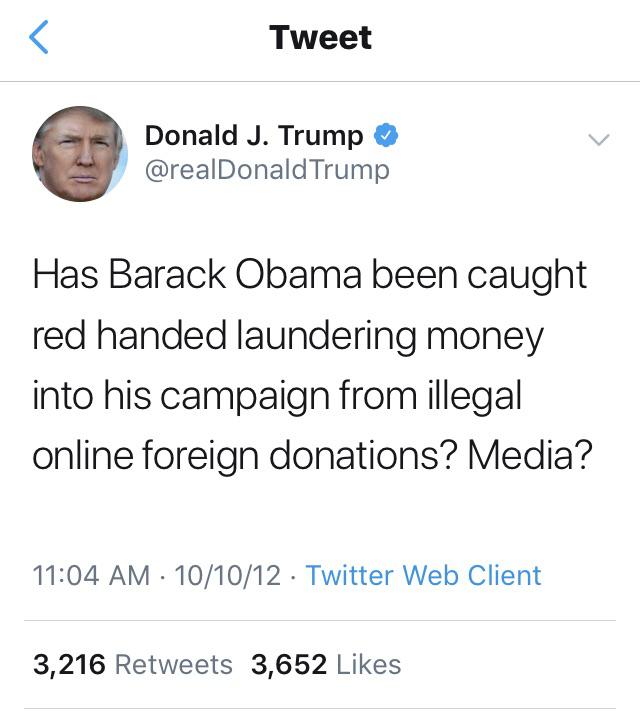The image size is (640, 715).
Task: Click the blue verified checkmark badge
Action: point(386,135)
